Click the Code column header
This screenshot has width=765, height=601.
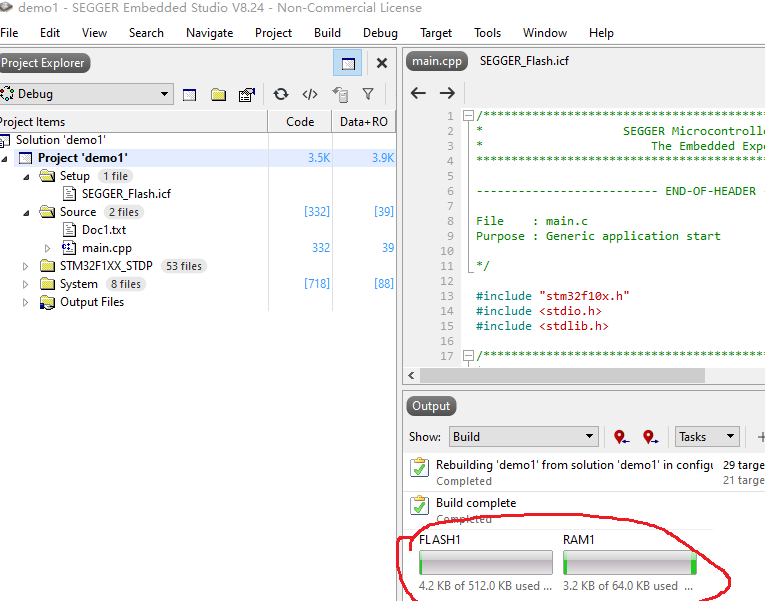point(300,121)
